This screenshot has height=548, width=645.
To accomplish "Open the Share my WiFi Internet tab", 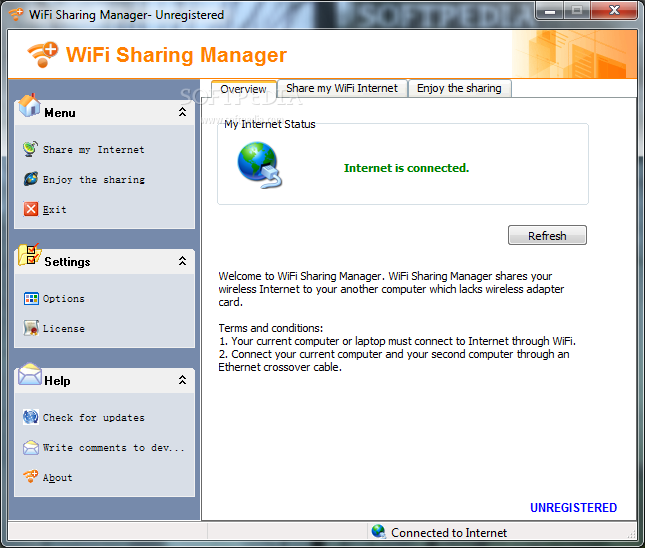I will (342, 88).
